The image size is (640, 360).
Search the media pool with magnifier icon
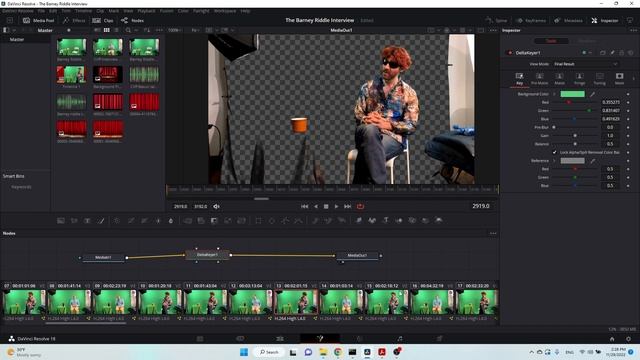pyautogui.click(x=128, y=30)
